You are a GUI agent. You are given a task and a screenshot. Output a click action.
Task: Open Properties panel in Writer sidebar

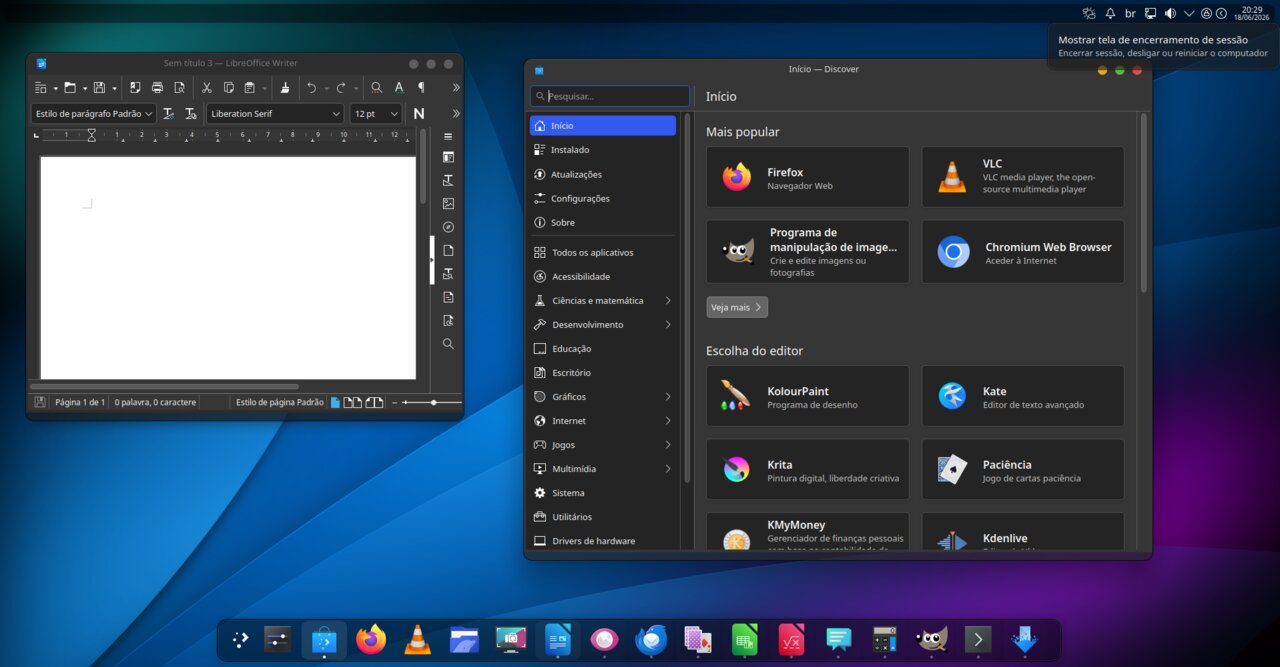448,157
